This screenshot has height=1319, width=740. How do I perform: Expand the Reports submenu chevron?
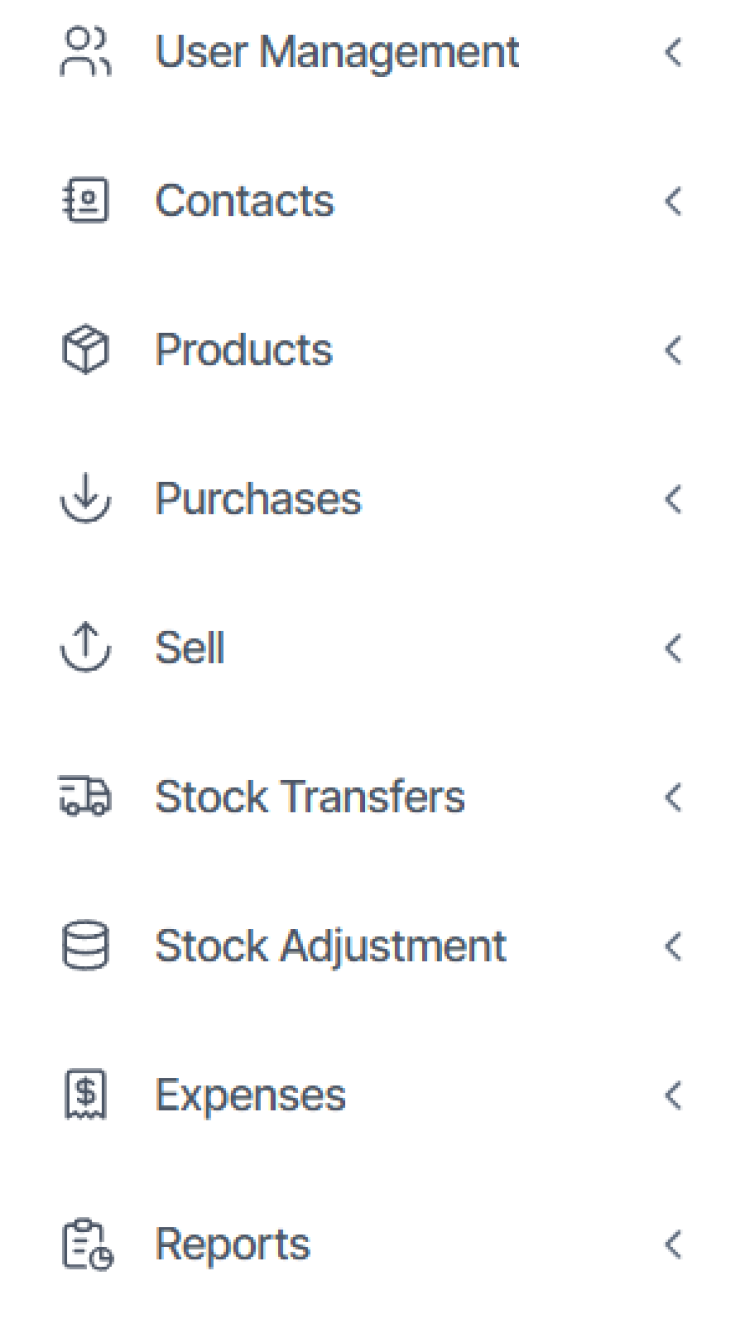673,1245
